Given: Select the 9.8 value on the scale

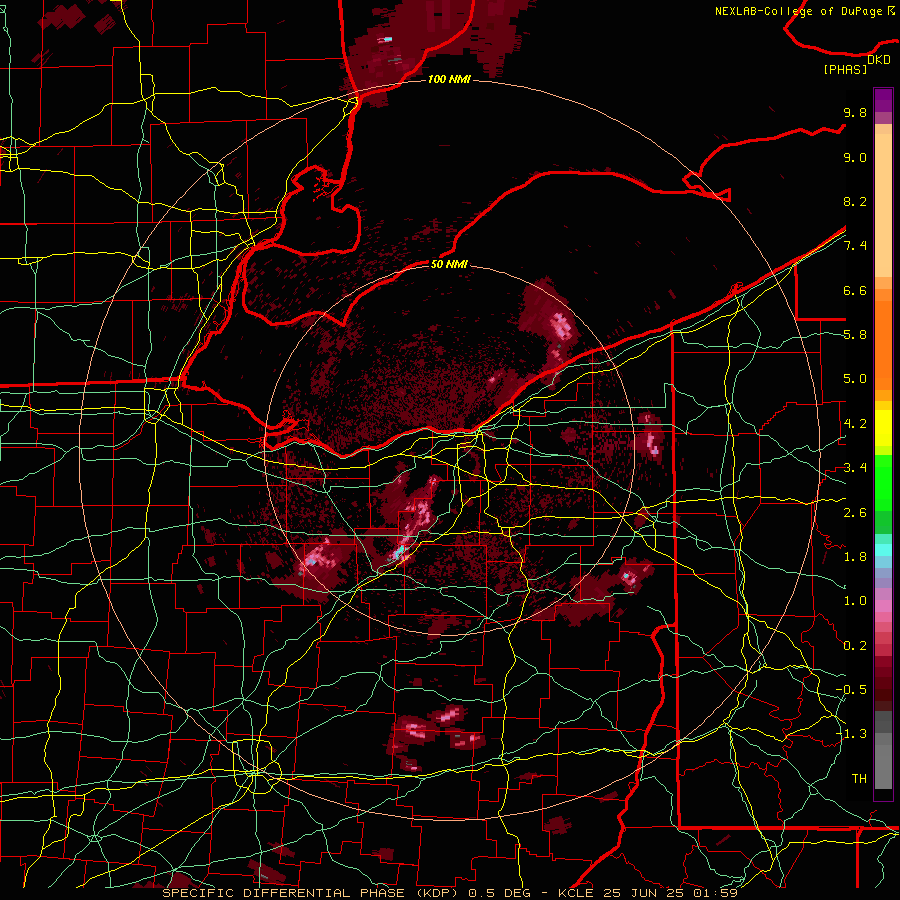Looking at the screenshot, I should 855,112.
